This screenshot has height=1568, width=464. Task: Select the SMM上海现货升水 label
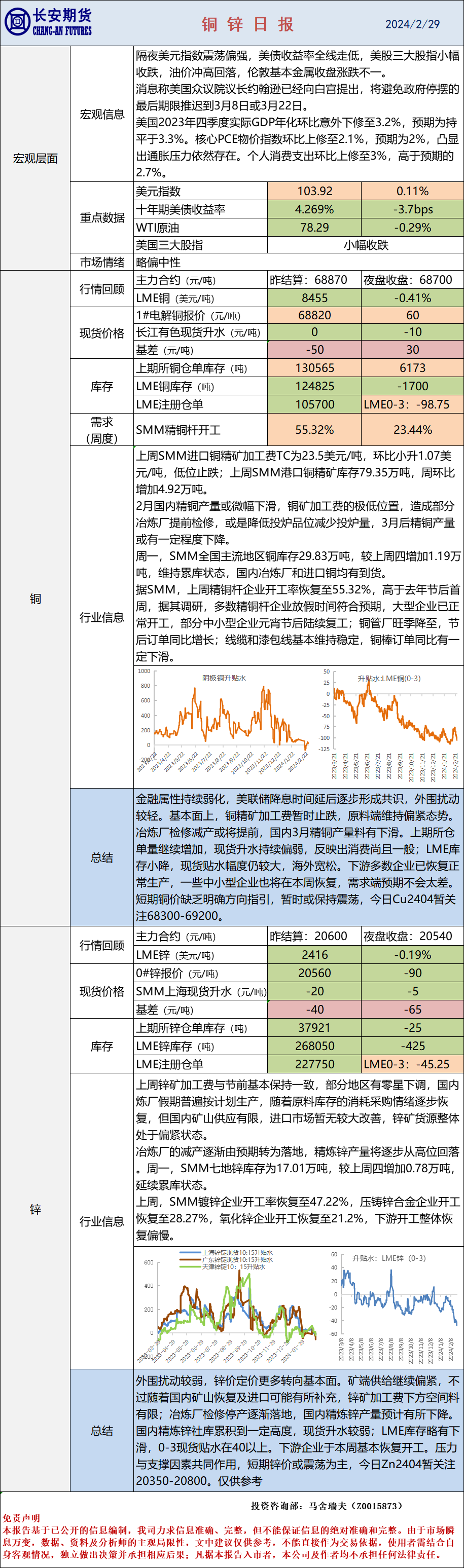click(x=201, y=992)
